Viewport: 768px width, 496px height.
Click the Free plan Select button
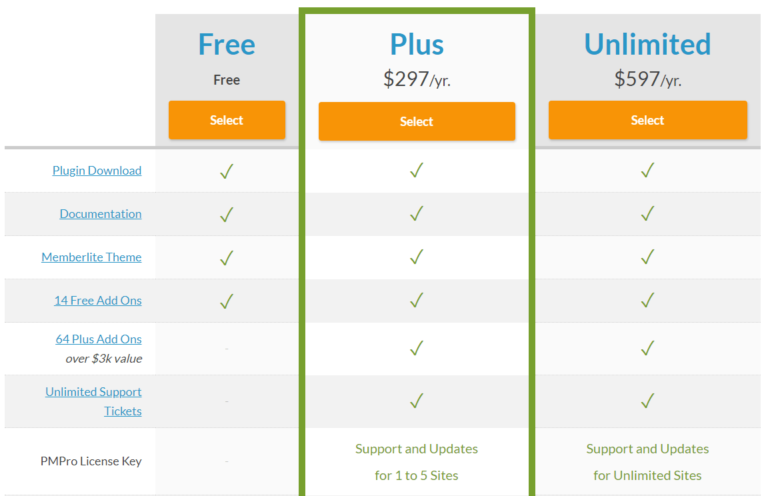pyautogui.click(x=226, y=120)
